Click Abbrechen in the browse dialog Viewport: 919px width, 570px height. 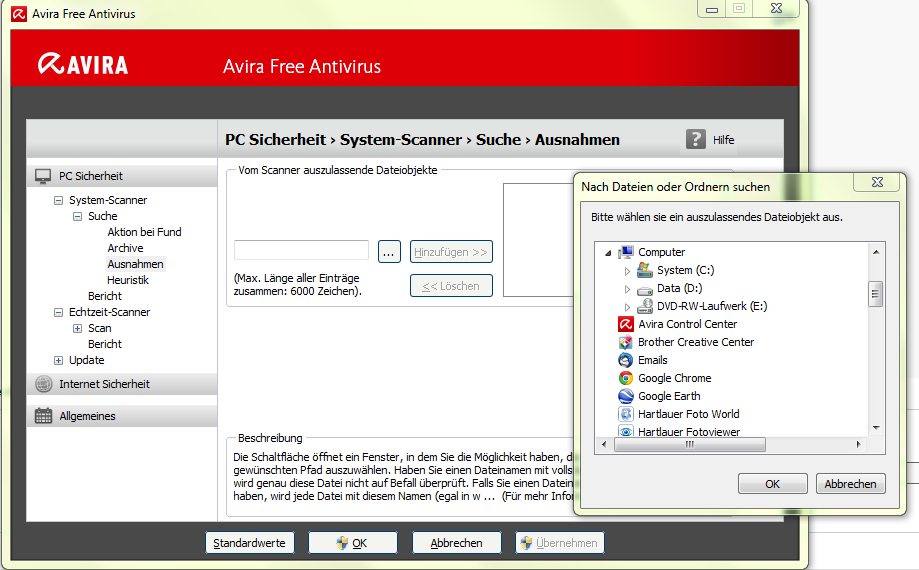850,484
